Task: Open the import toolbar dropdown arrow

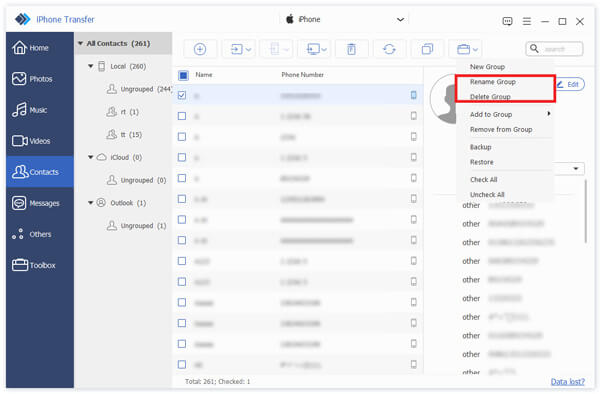Action: [248, 49]
